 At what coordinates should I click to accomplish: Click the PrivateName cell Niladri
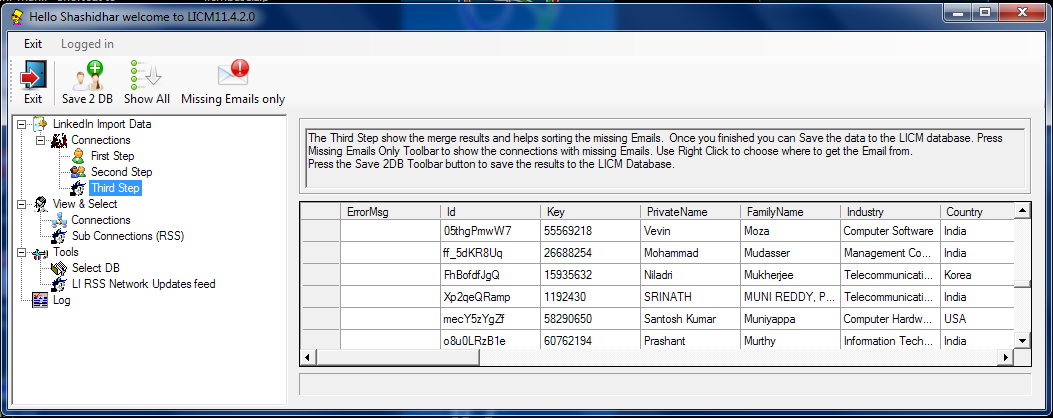point(690,276)
